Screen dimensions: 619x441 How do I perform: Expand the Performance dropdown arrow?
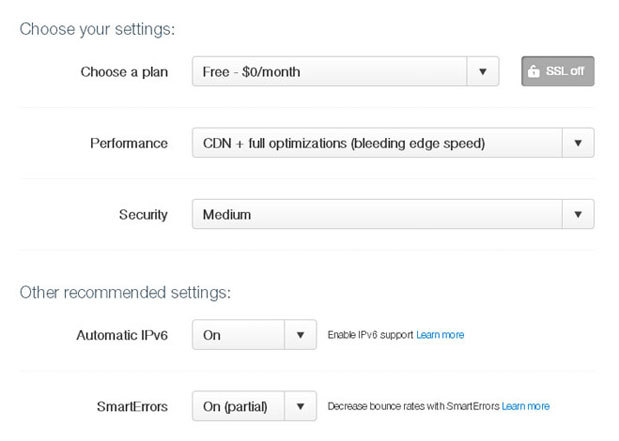point(578,143)
